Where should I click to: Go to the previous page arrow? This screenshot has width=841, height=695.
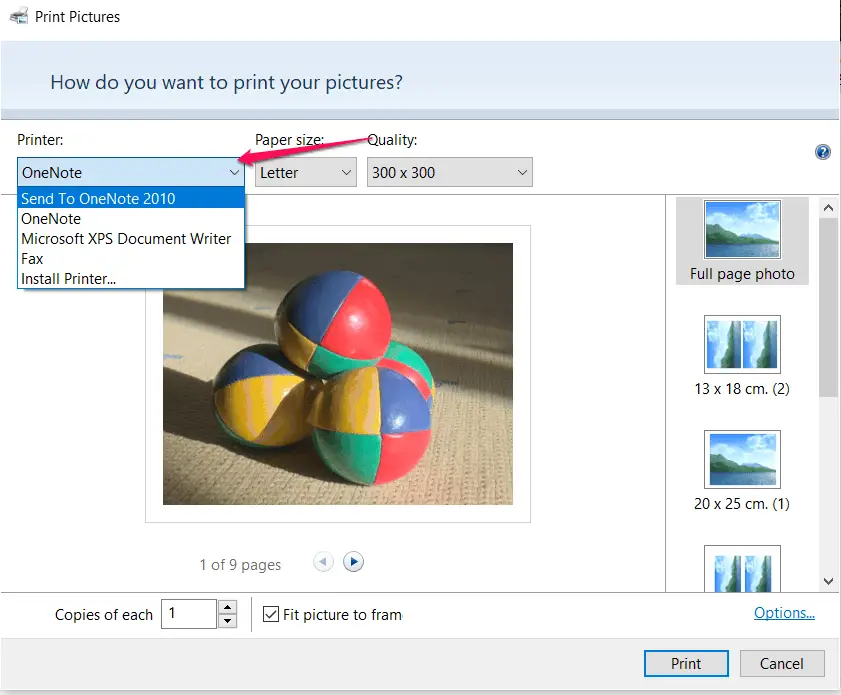click(323, 562)
